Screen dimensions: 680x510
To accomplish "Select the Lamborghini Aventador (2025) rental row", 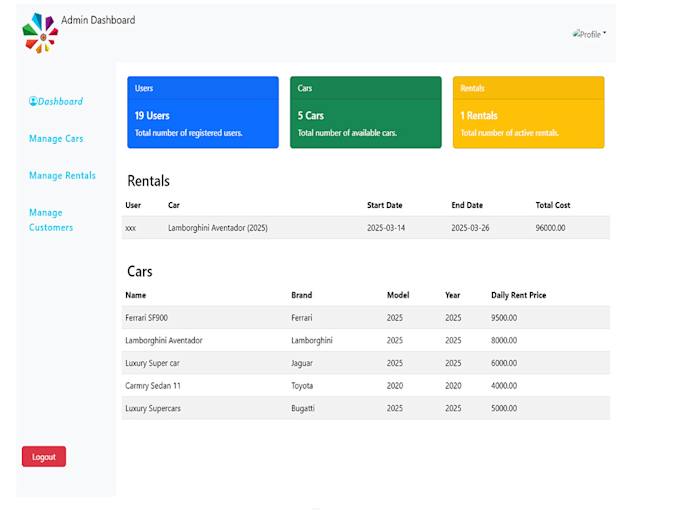I will coord(366,228).
